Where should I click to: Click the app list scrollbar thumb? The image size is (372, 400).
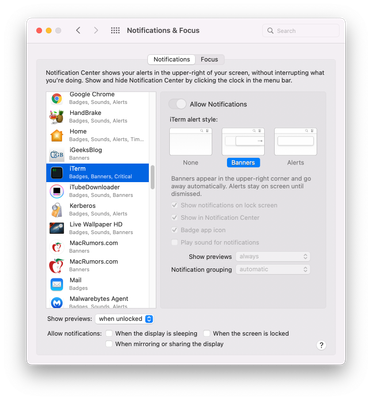153,177
